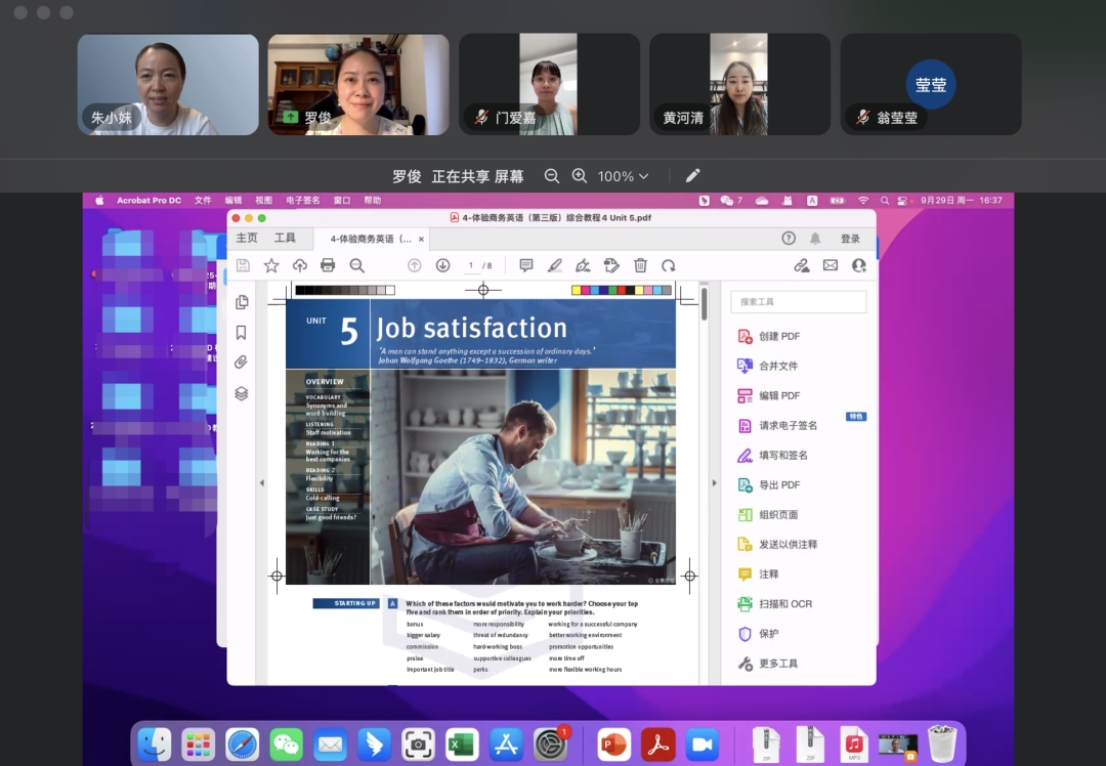Collapse the right tools pane arrow
1106x766 pixels.
pos(714,483)
